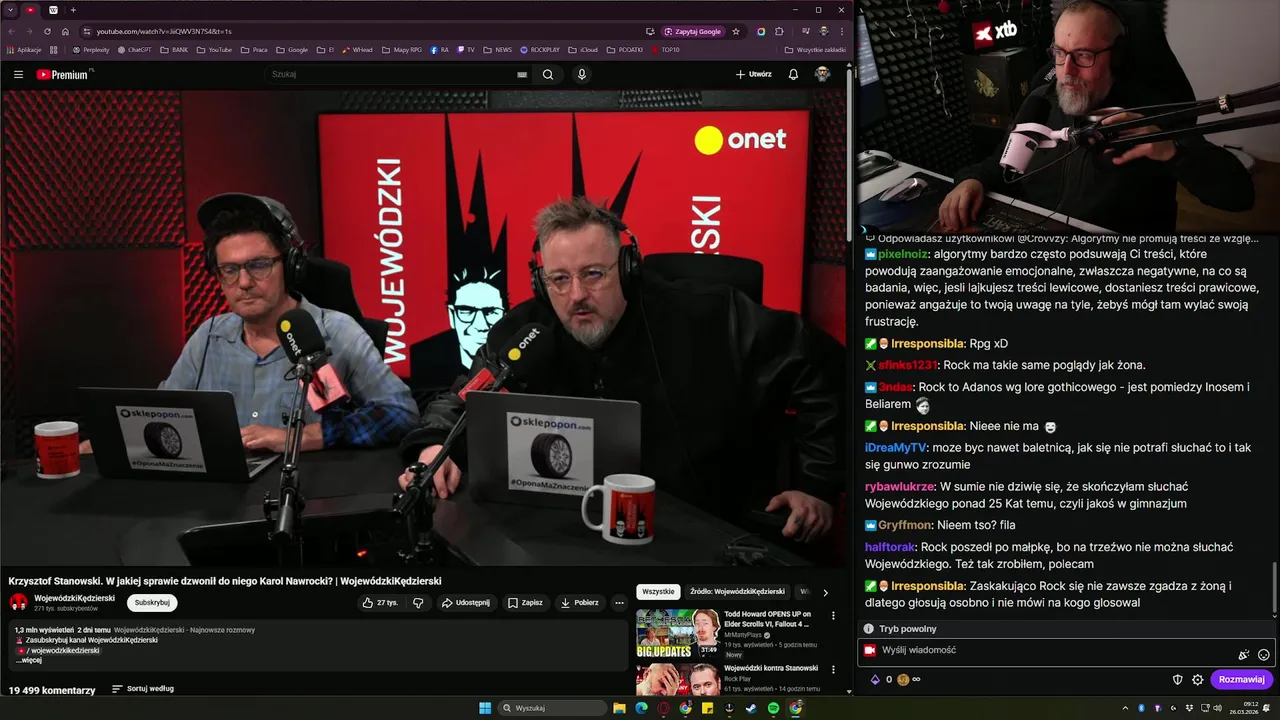Open Praca bookmarks folder
This screenshot has height=720, width=1280.
pos(254,49)
